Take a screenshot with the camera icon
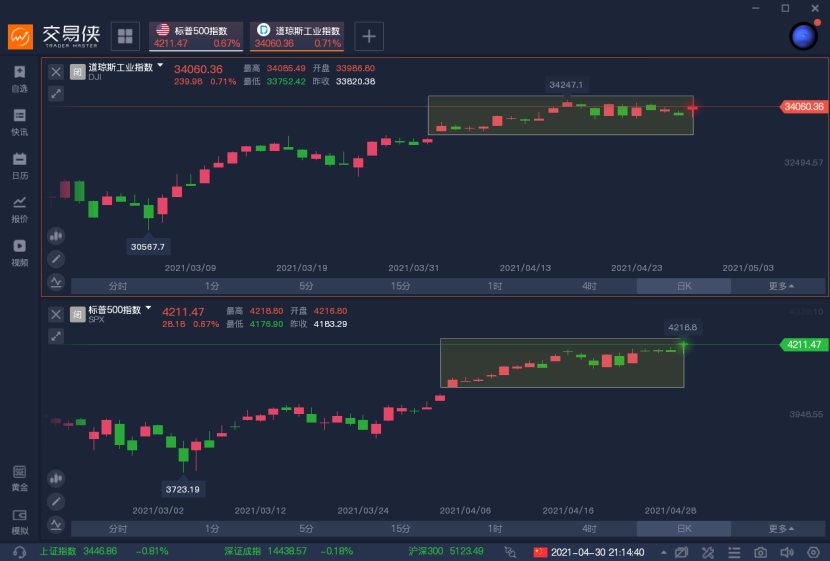The height and width of the screenshot is (561, 830). [761, 552]
